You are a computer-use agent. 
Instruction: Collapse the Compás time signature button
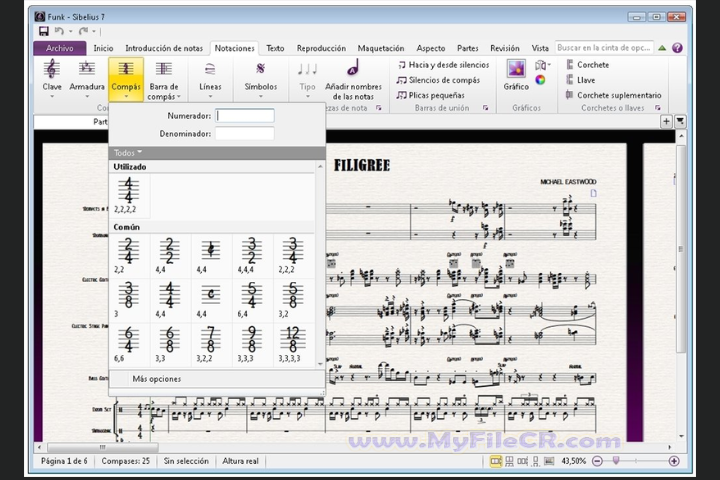(126, 79)
